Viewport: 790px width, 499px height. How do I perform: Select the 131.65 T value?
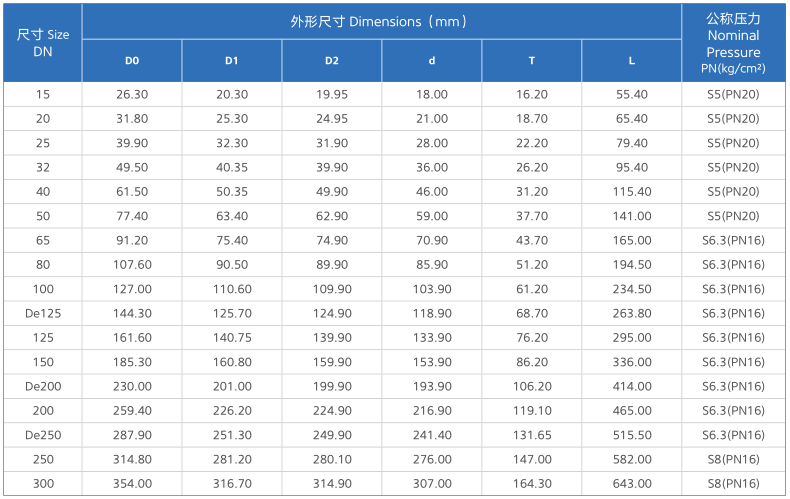click(x=532, y=435)
